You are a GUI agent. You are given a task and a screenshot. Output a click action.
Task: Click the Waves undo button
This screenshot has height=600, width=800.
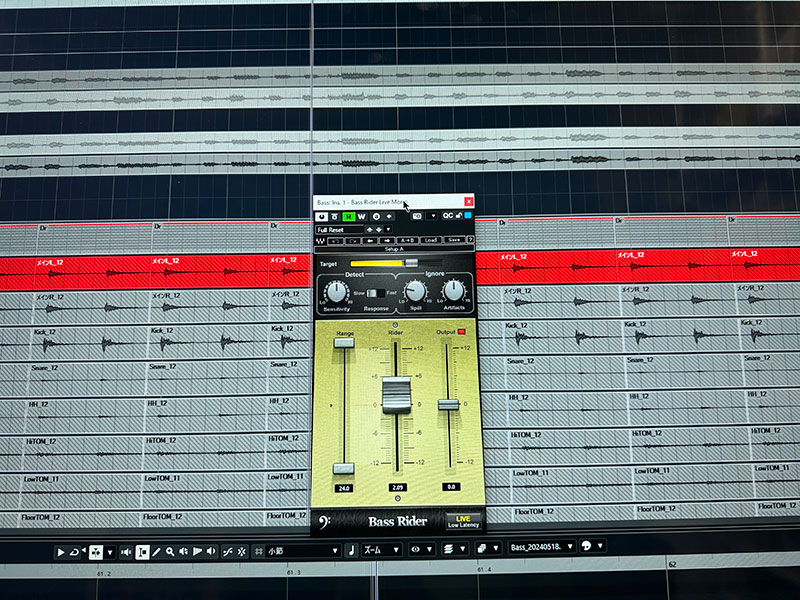335,240
